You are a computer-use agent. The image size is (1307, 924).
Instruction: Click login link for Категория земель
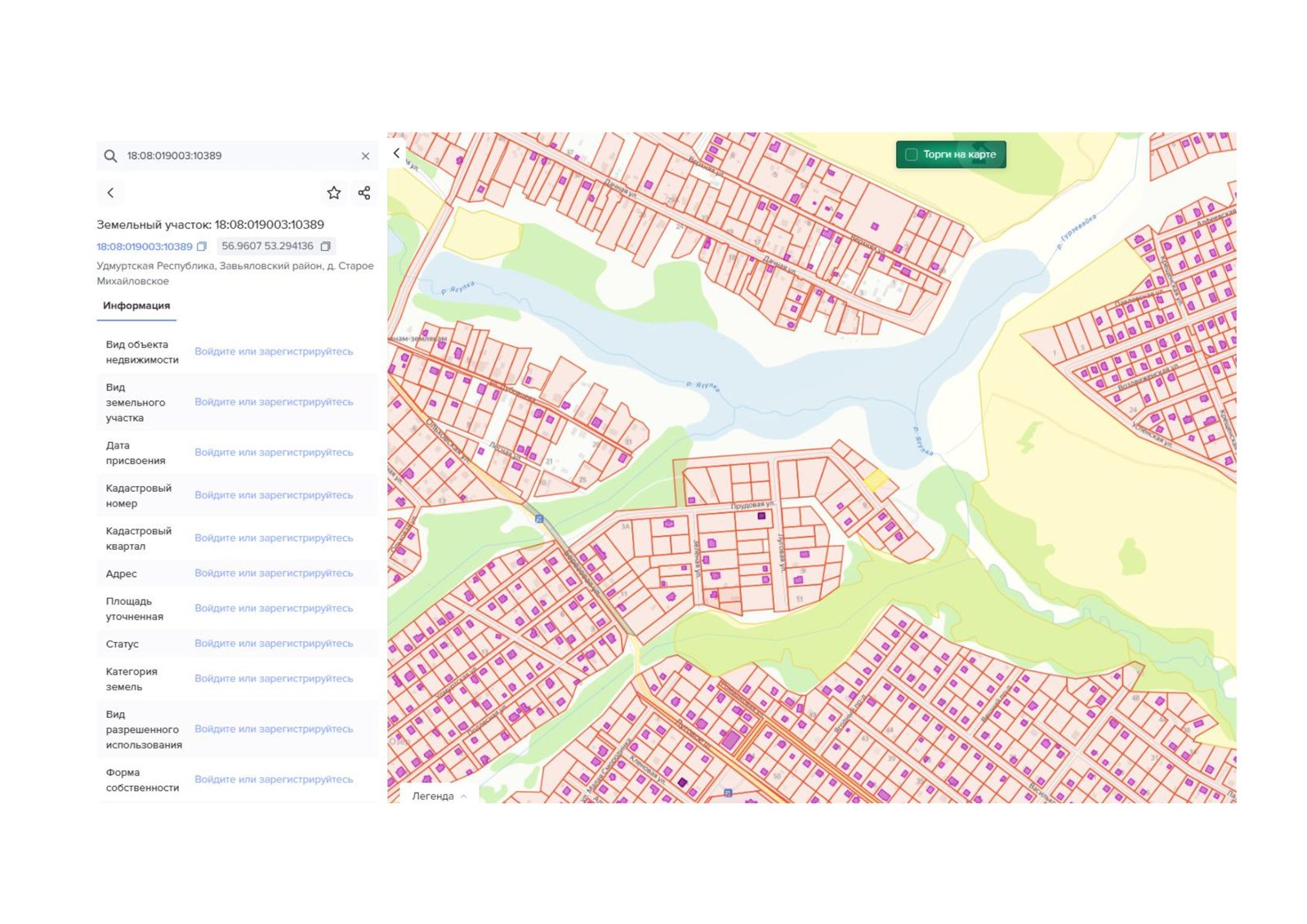[x=274, y=679]
